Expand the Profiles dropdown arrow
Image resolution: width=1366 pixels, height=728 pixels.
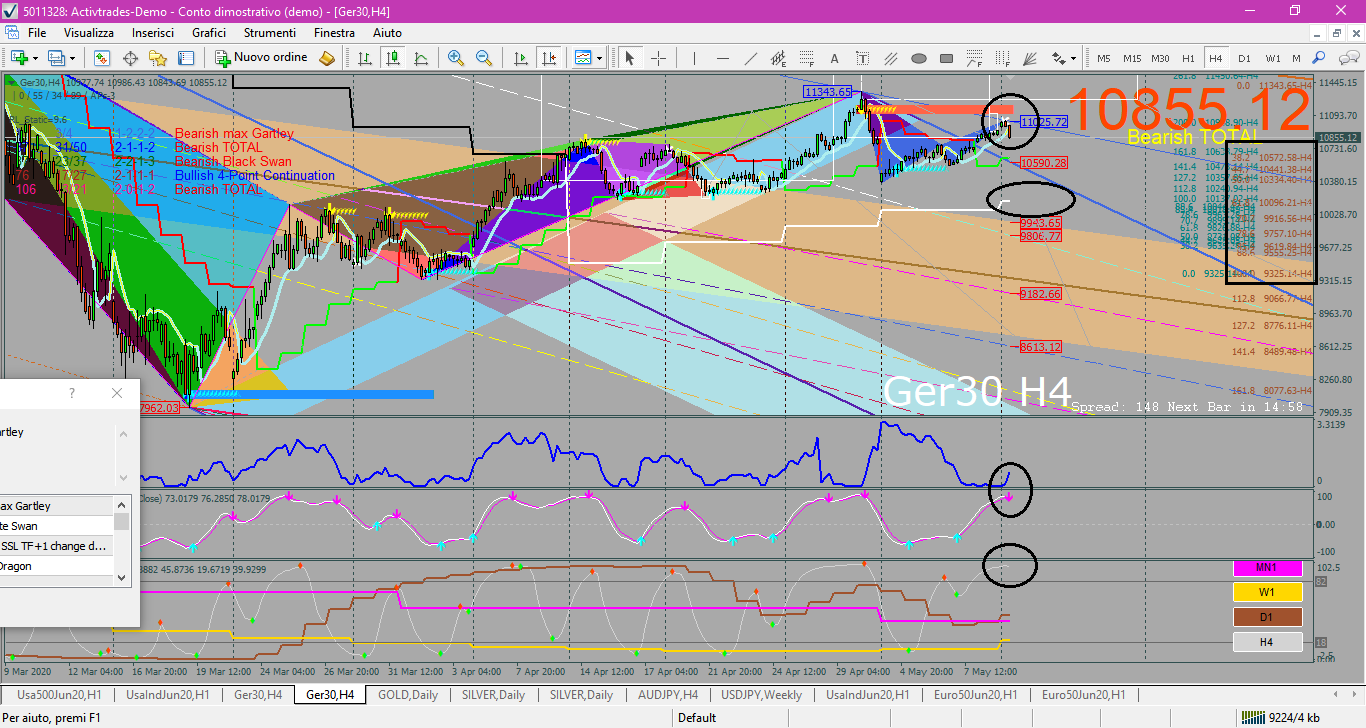coord(74,58)
